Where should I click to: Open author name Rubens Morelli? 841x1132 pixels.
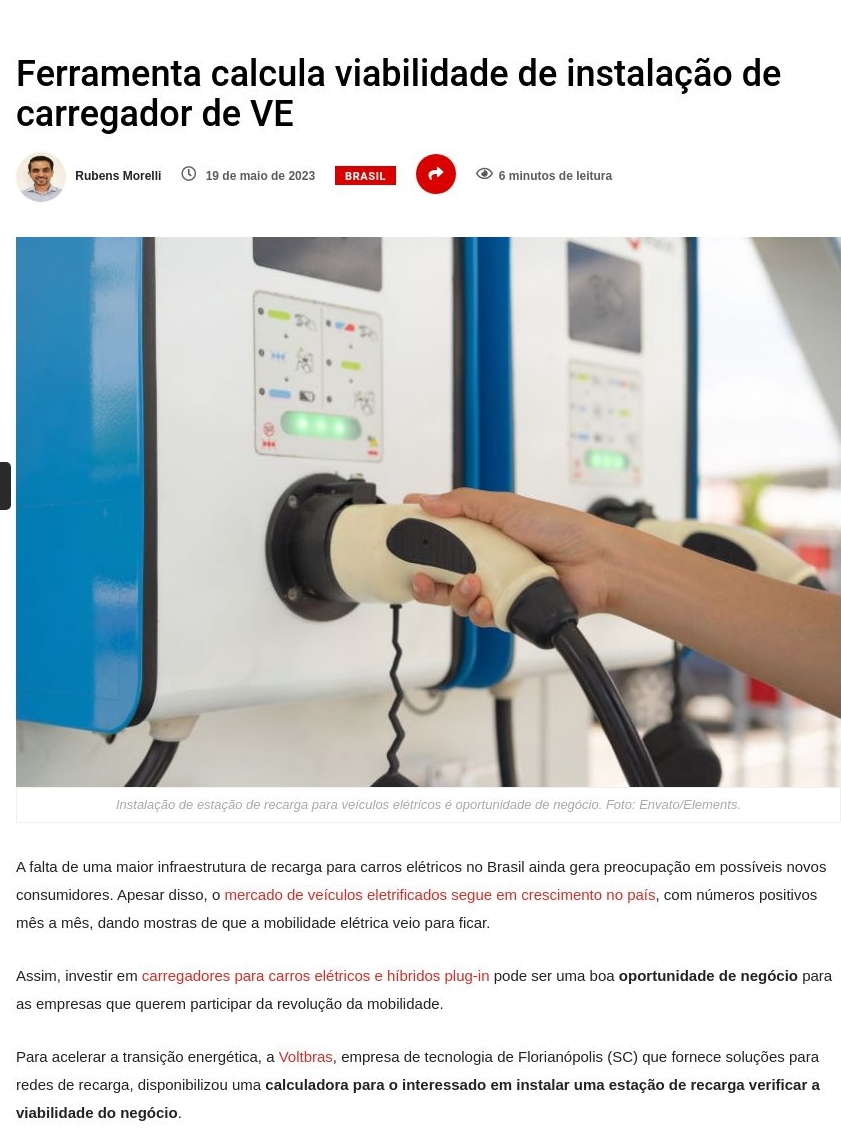tap(118, 175)
